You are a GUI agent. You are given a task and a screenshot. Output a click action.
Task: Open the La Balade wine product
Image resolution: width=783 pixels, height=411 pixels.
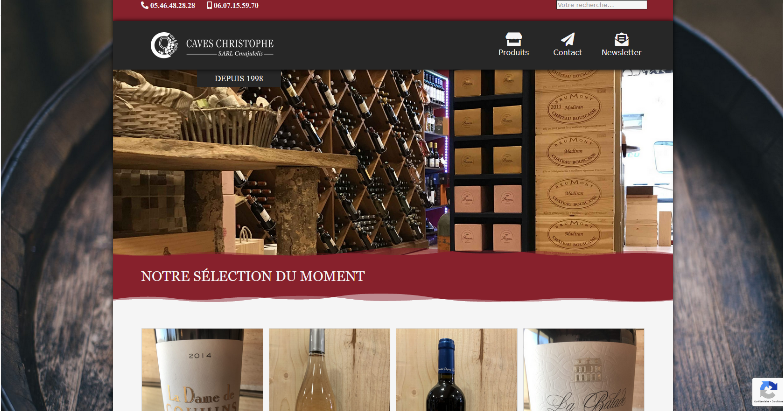(584, 370)
